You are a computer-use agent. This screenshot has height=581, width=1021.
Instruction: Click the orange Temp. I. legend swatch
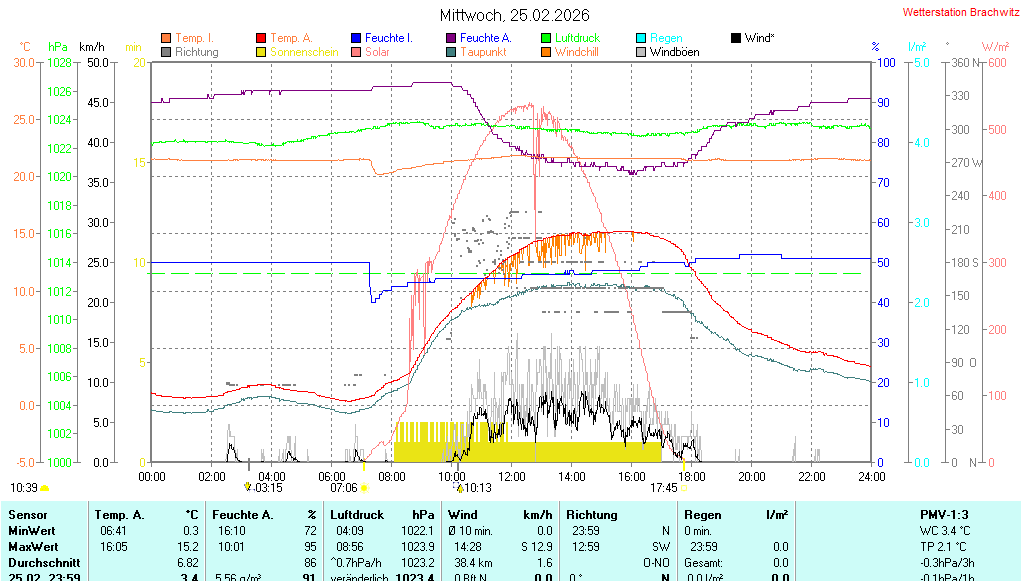[166, 38]
